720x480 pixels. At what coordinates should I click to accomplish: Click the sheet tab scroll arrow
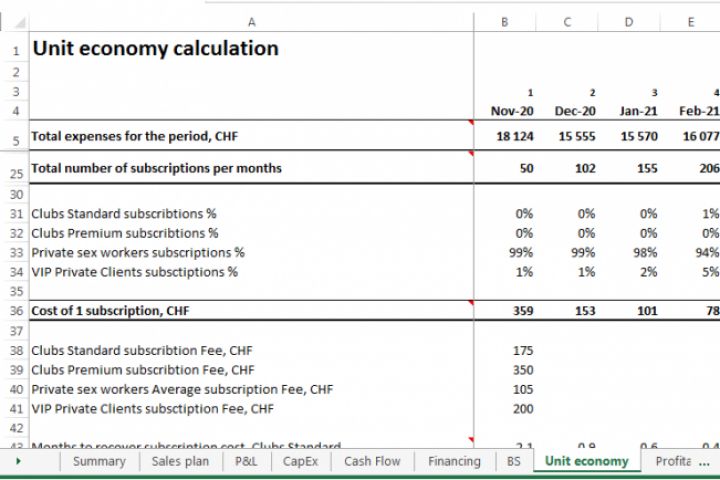click(x=18, y=462)
